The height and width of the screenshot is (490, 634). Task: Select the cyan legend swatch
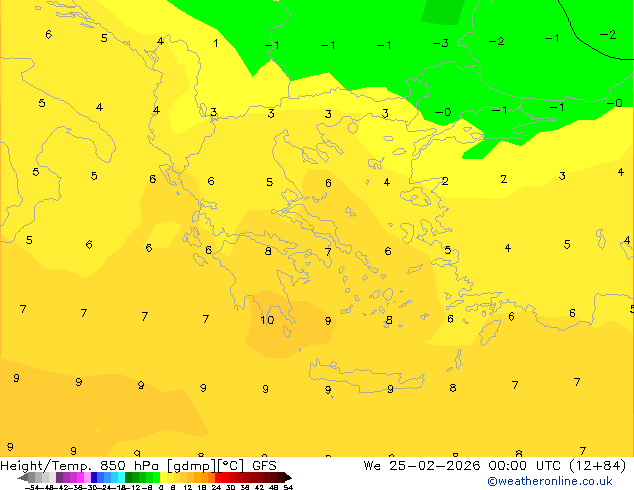(121, 477)
